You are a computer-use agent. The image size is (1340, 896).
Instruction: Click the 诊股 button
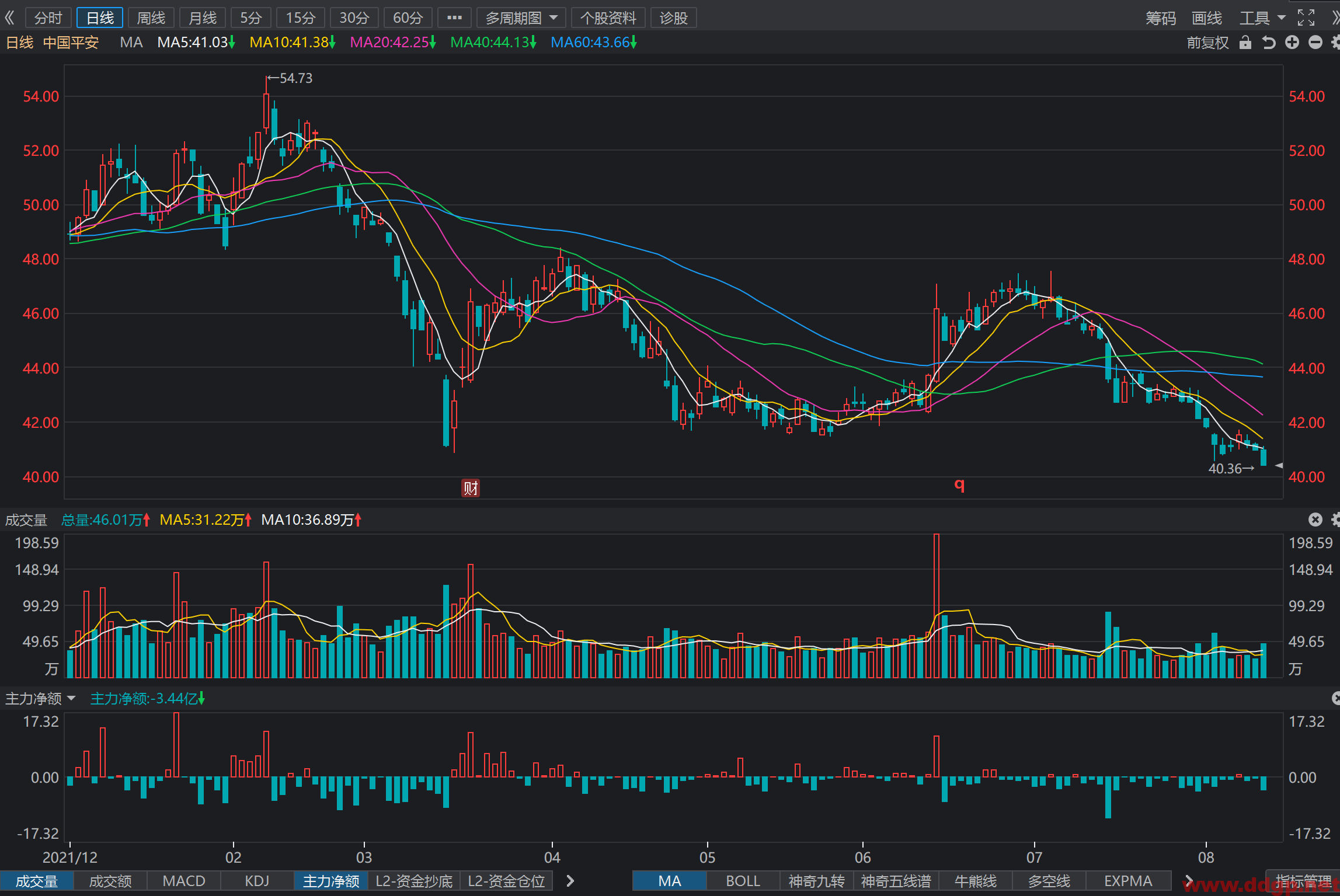(673, 18)
